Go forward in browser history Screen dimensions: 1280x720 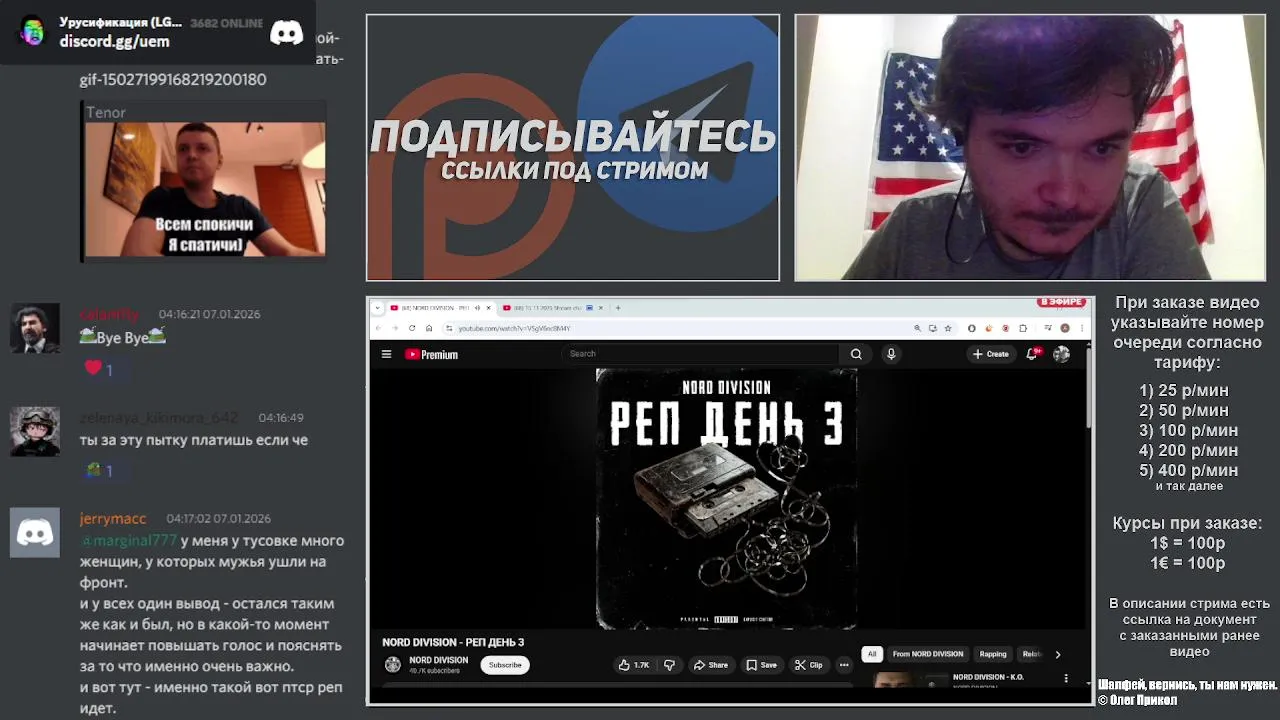point(395,328)
